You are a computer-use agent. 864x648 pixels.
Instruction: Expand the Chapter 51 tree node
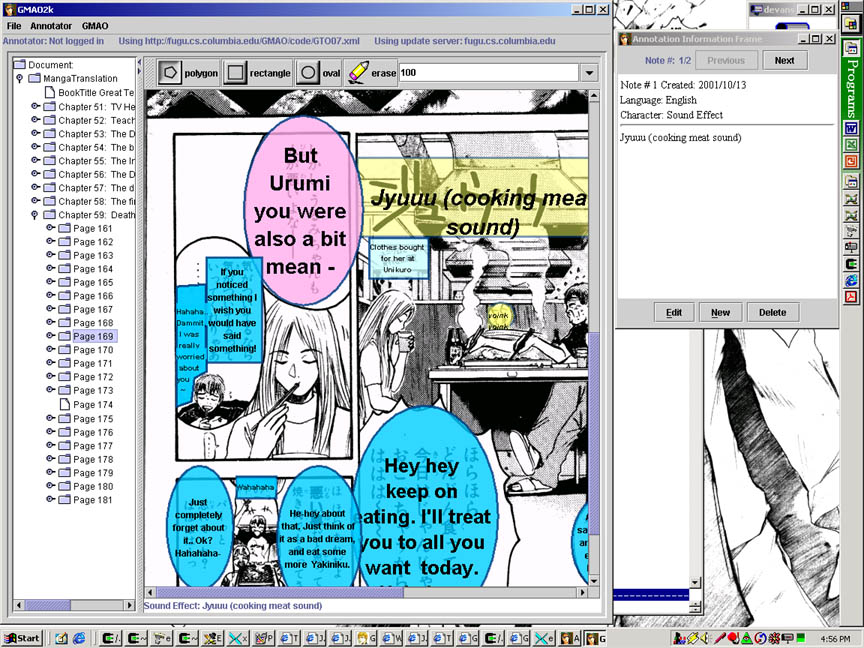(35, 106)
